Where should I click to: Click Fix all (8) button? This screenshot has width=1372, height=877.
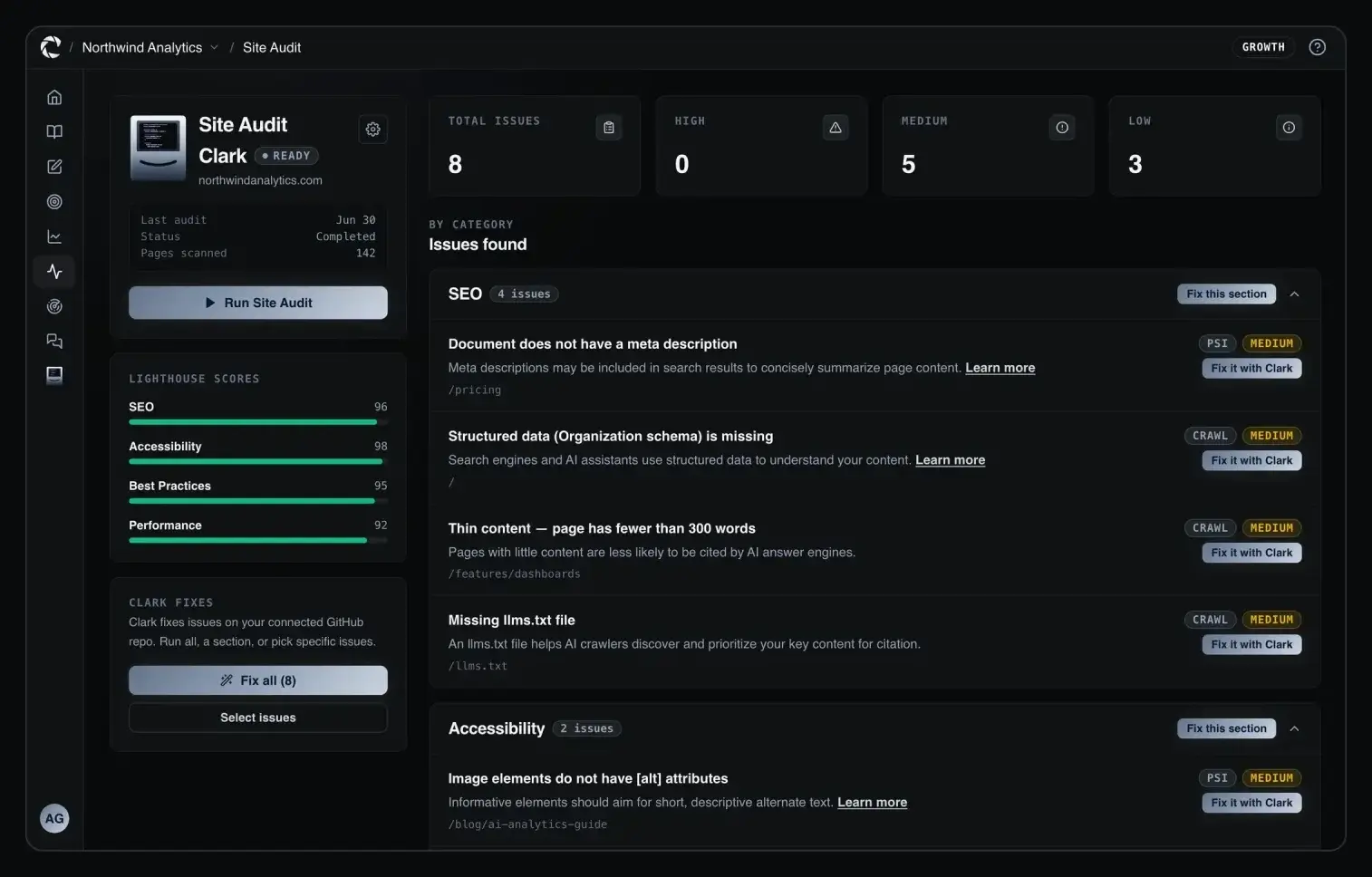tap(258, 680)
